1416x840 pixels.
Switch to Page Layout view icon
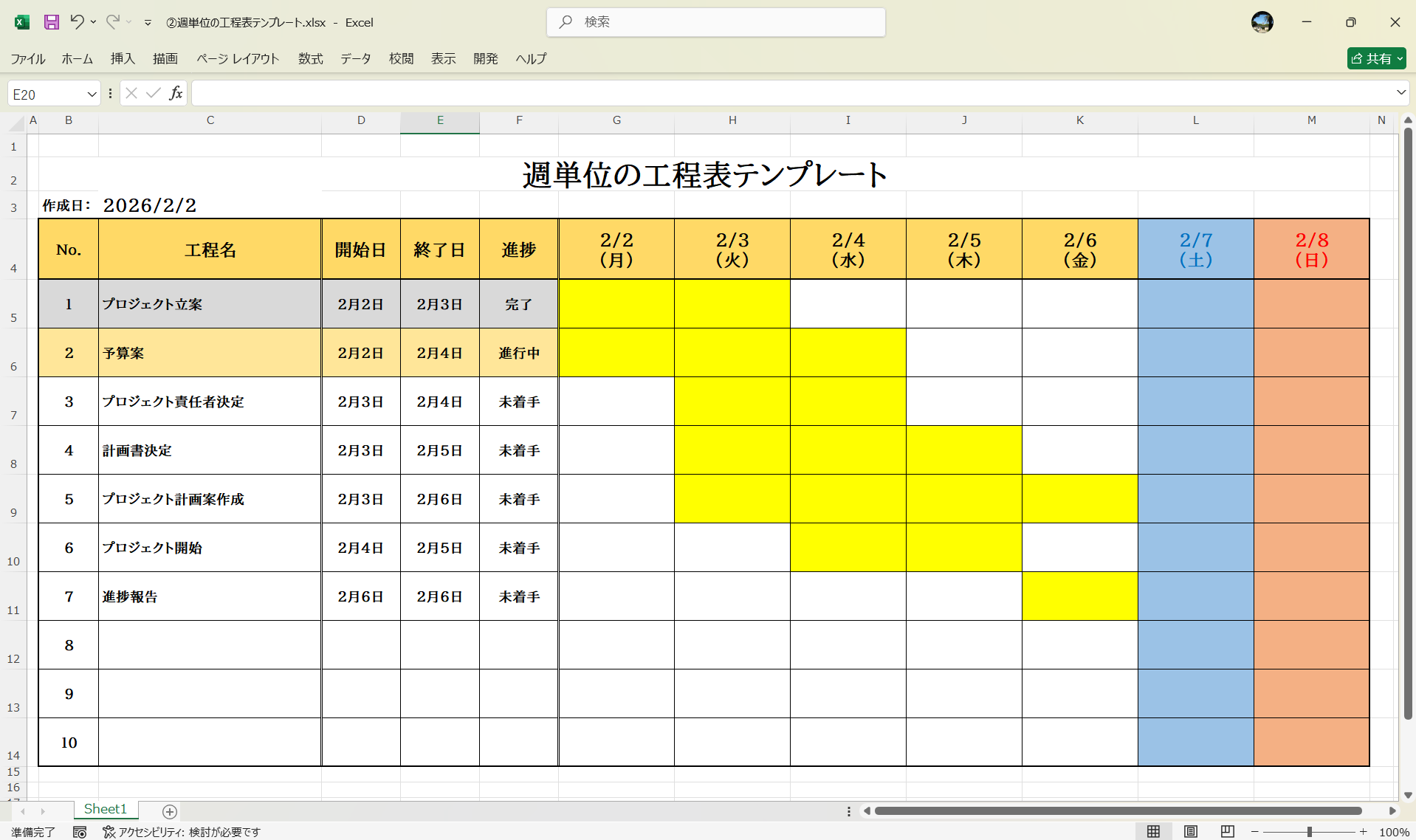pyautogui.click(x=1190, y=831)
